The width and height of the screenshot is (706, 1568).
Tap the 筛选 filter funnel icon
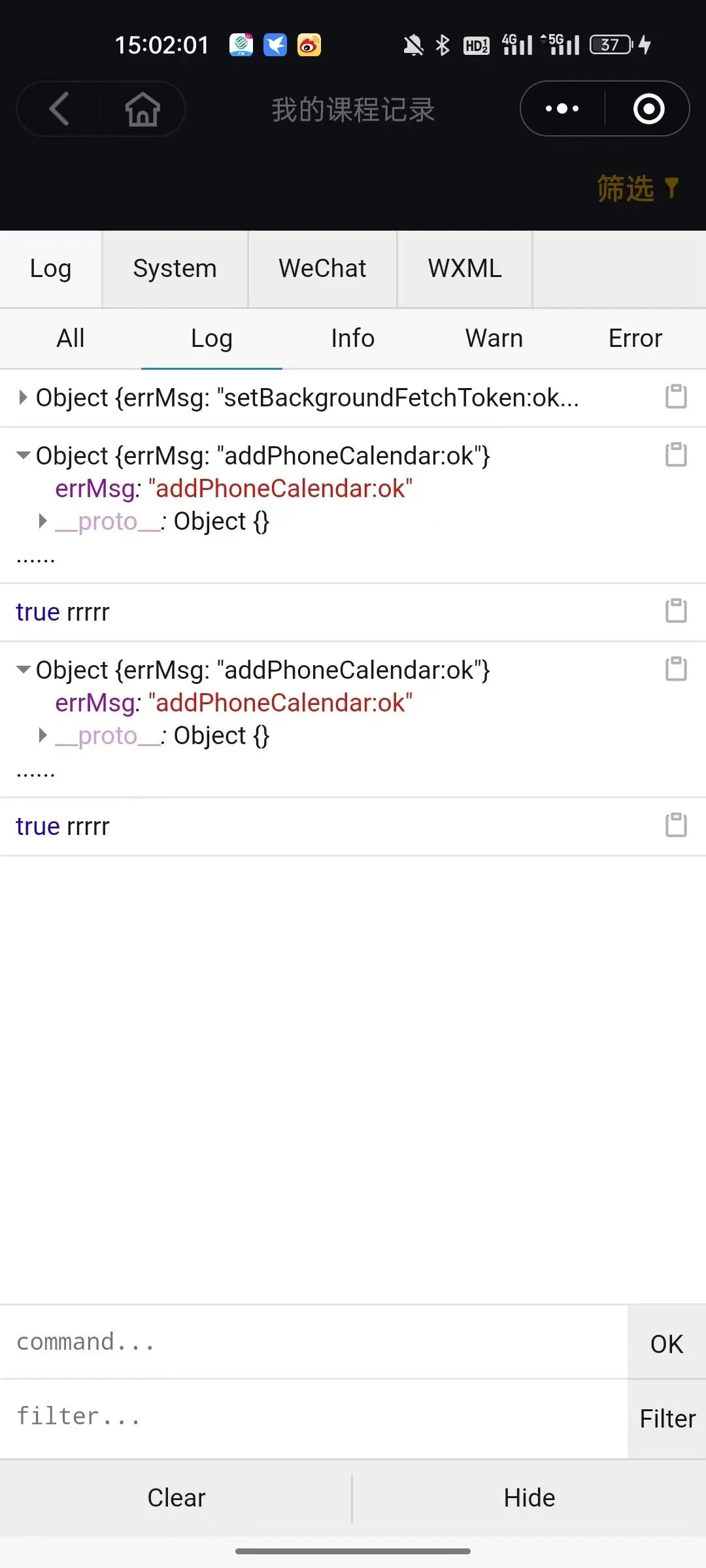point(671,188)
